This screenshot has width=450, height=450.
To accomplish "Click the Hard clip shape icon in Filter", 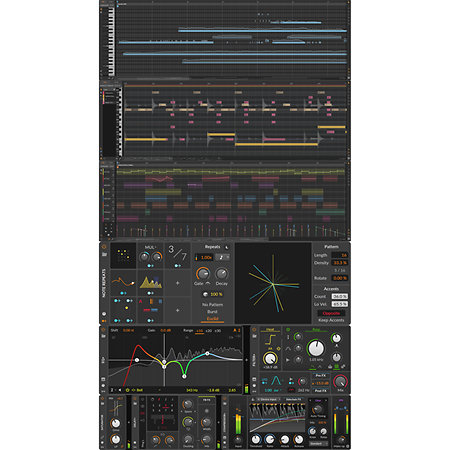I will point(270,340).
